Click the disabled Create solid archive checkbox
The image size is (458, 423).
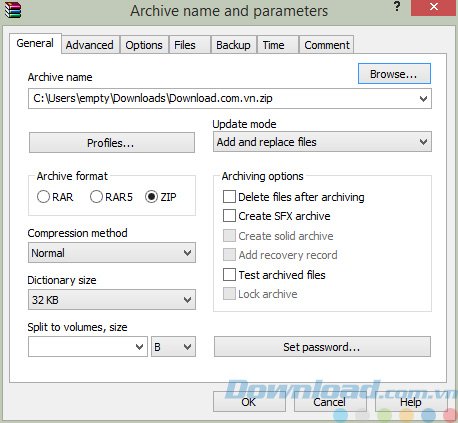pyautogui.click(x=229, y=236)
